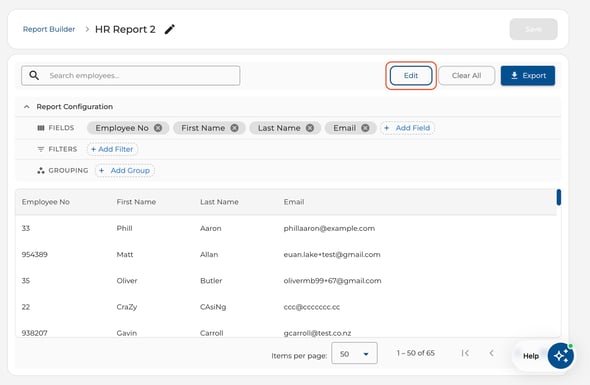Focus the Search employees input field
The height and width of the screenshot is (385, 590).
point(131,76)
